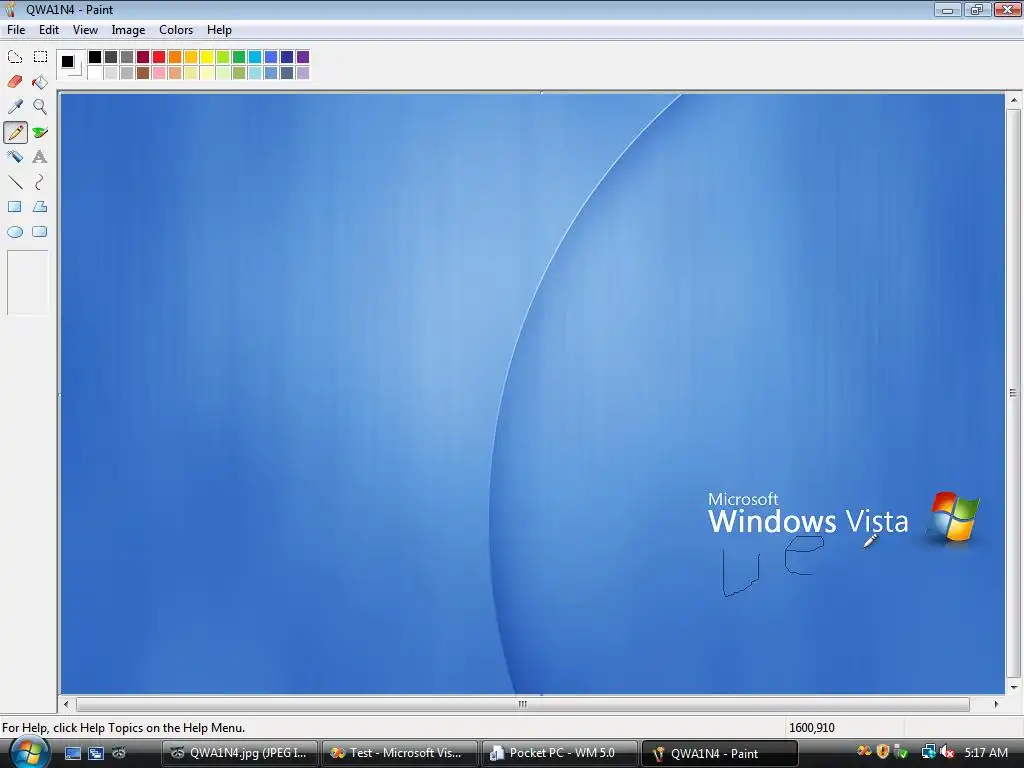This screenshot has height=768, width=1024.
Task: Pick the black color swatch in the palette
Action: point(95,57)
